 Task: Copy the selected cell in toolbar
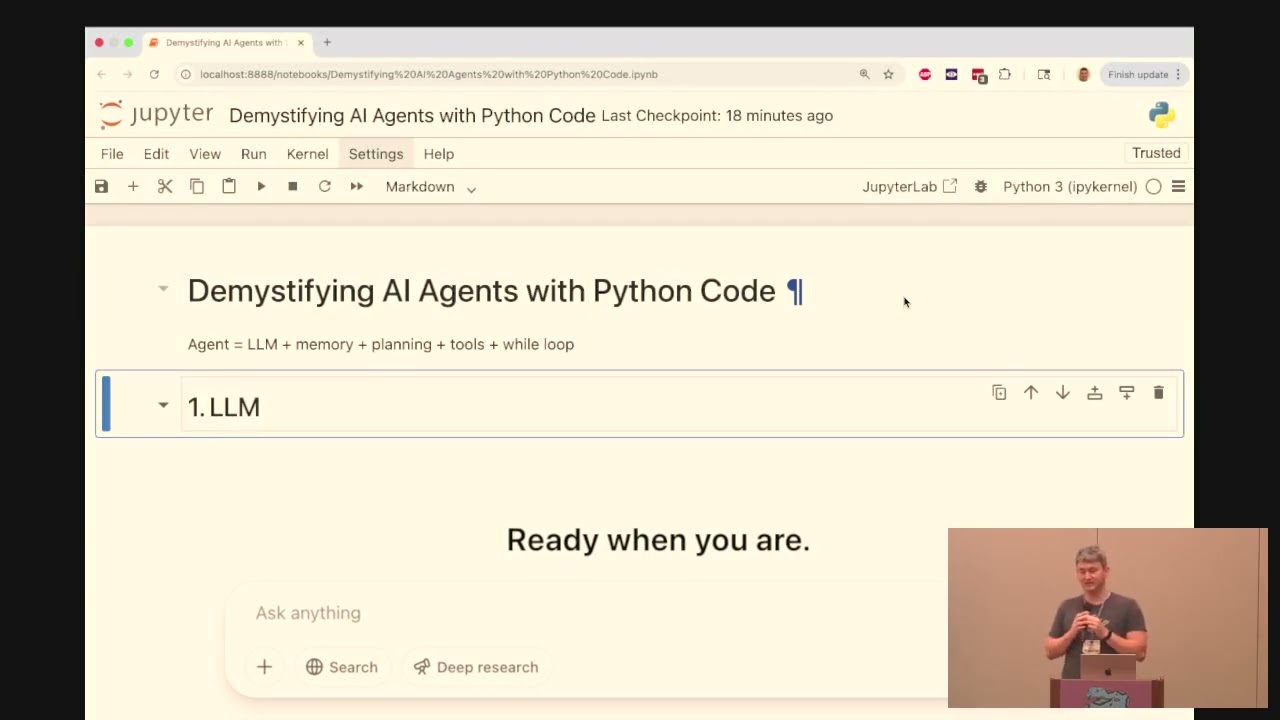197,187
